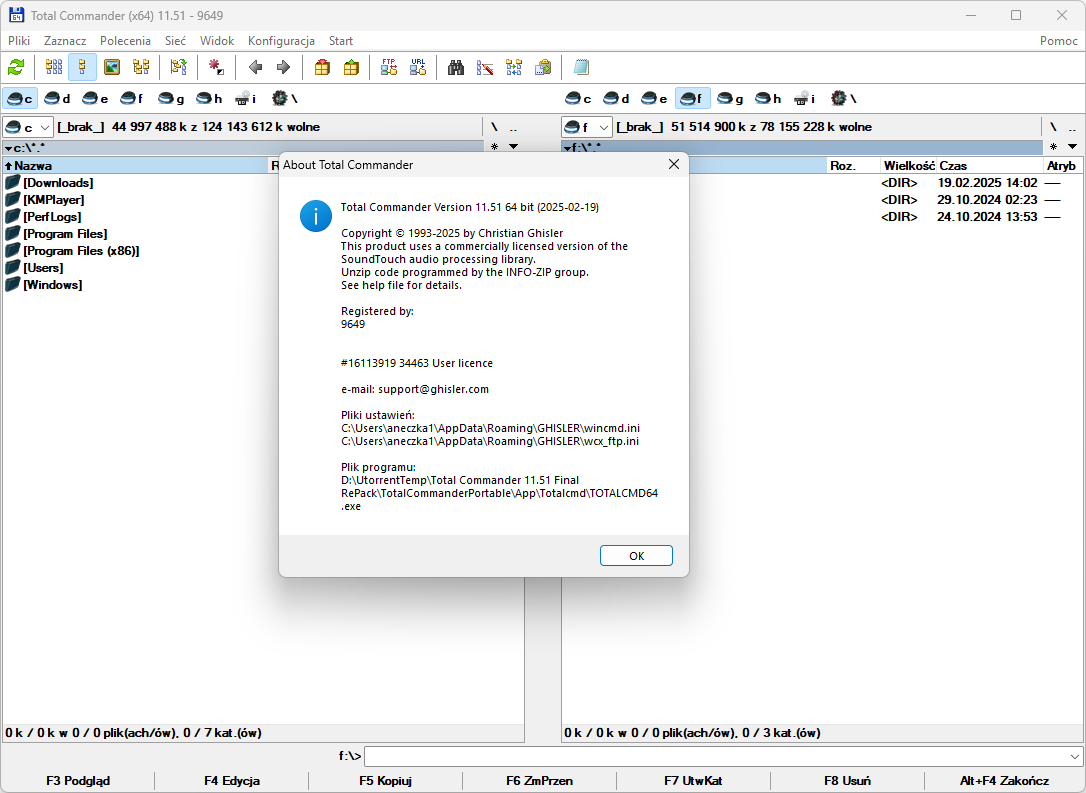Select drive c in right drive bar
1086x793 pixels.
(578, 98)
